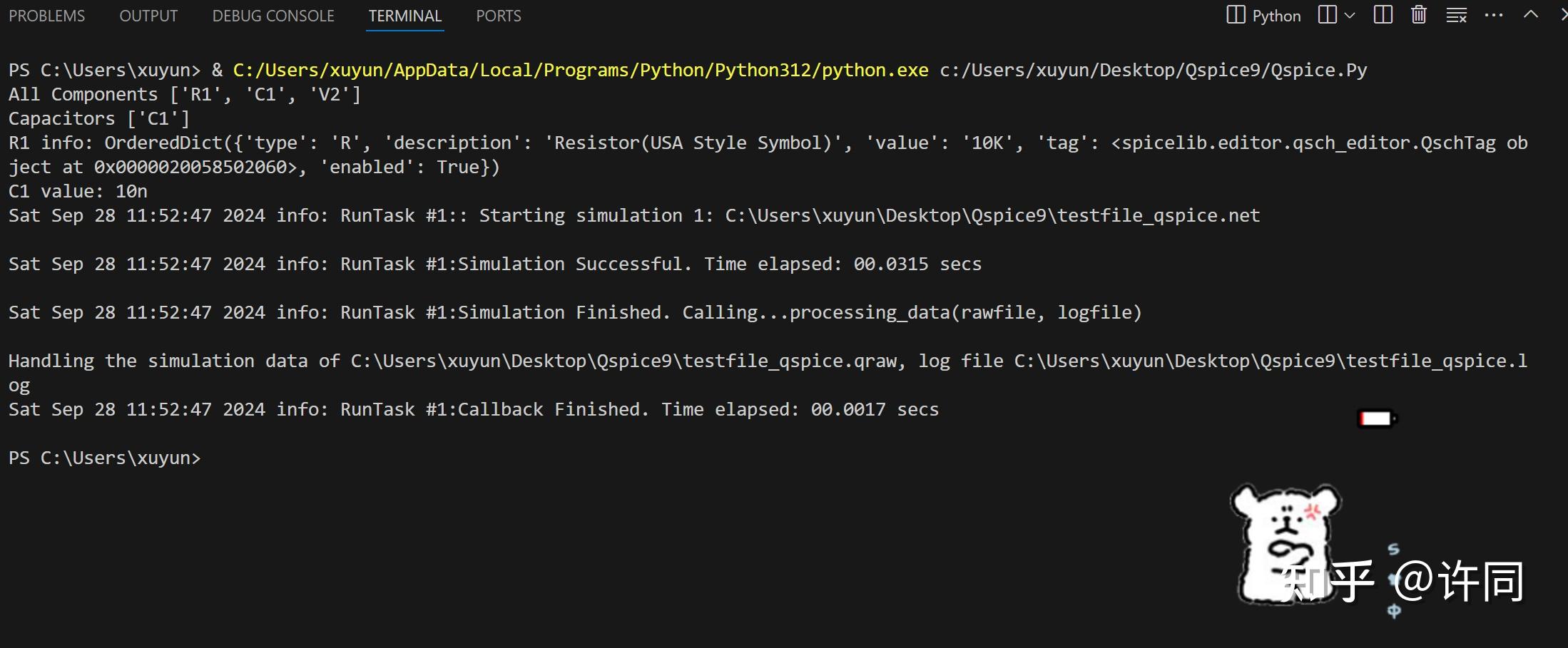Kill the terminal with the trash icon
The image size is (1568, 648).
click(1419, 15)
